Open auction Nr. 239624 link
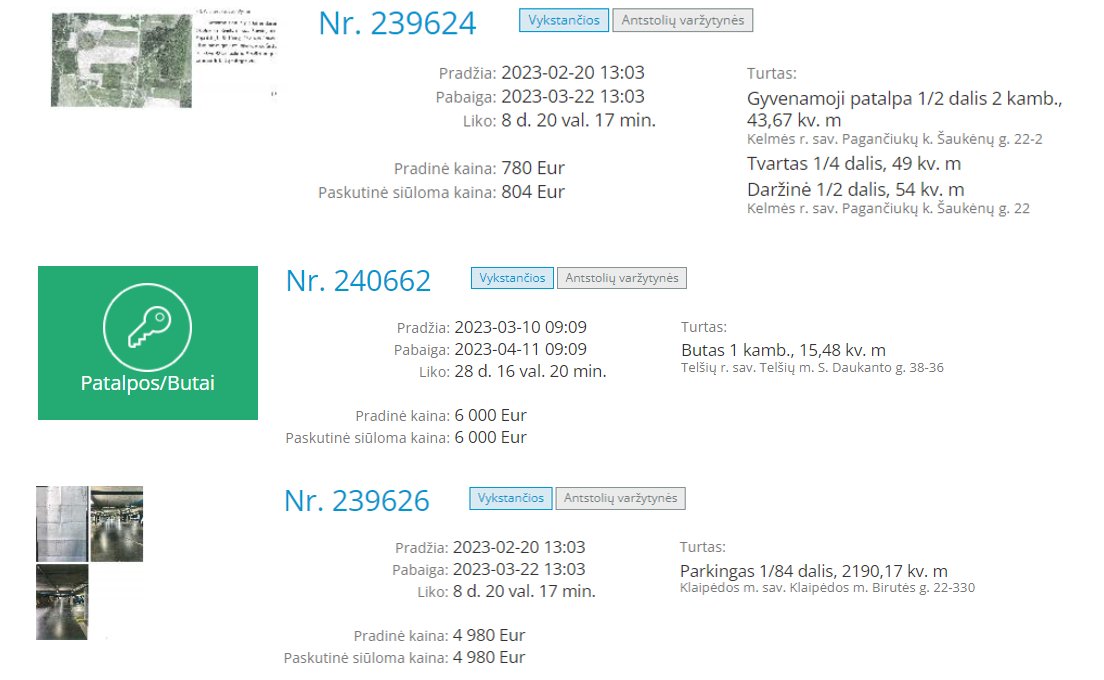This screenshot has height=680, width=1104. tap(397, 23)
